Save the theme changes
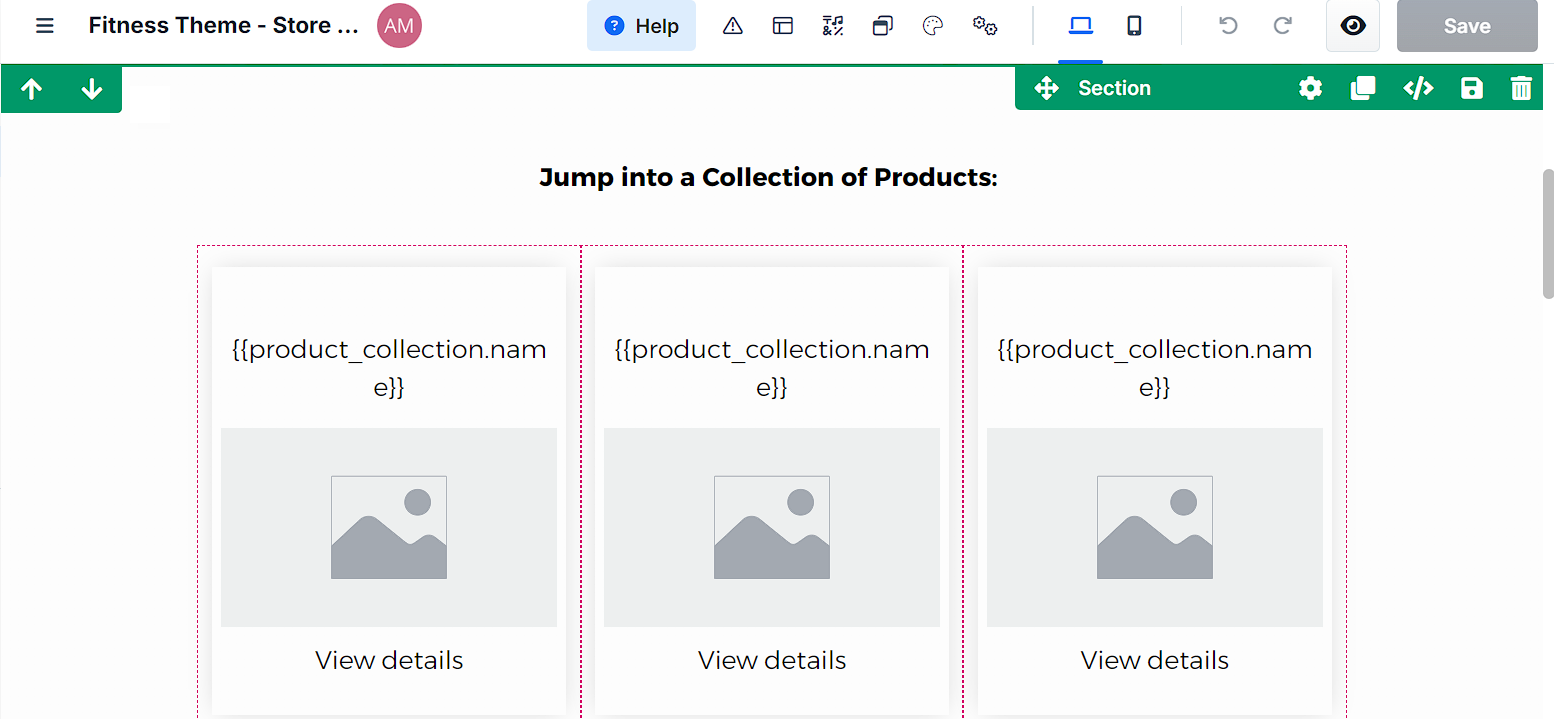The image size is (1554, 719). coord(1467,25)
